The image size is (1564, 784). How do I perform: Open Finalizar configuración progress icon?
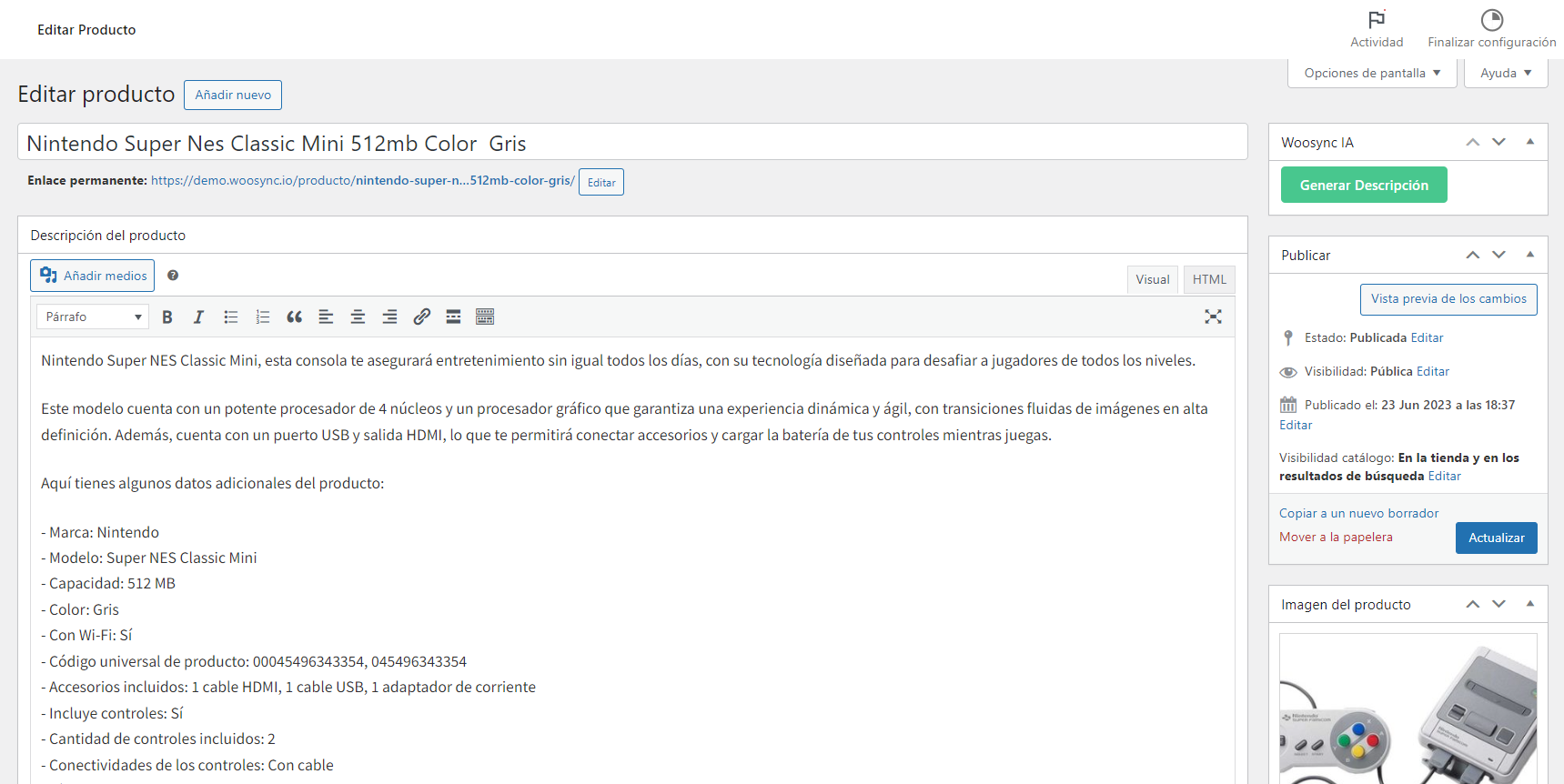pos(1492,29)
